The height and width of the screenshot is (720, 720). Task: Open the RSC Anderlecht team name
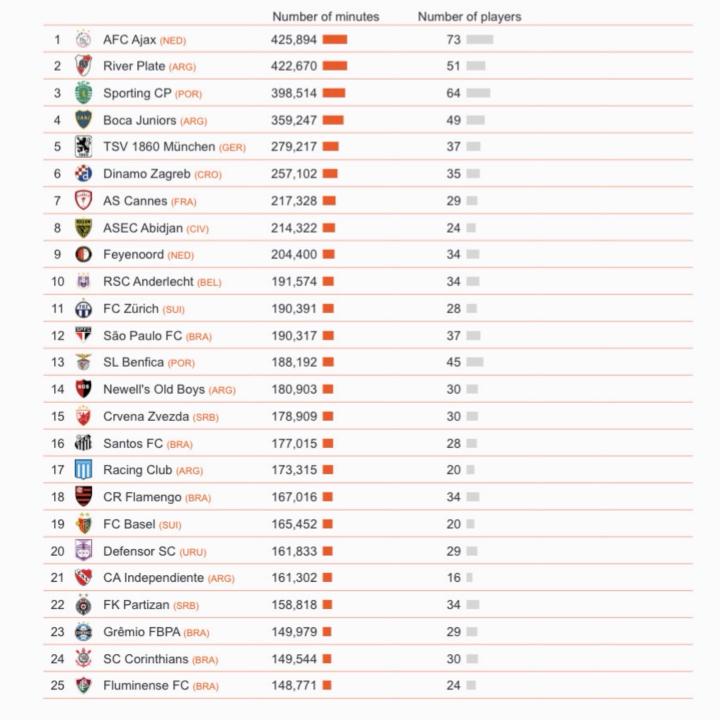coord(148,282)
